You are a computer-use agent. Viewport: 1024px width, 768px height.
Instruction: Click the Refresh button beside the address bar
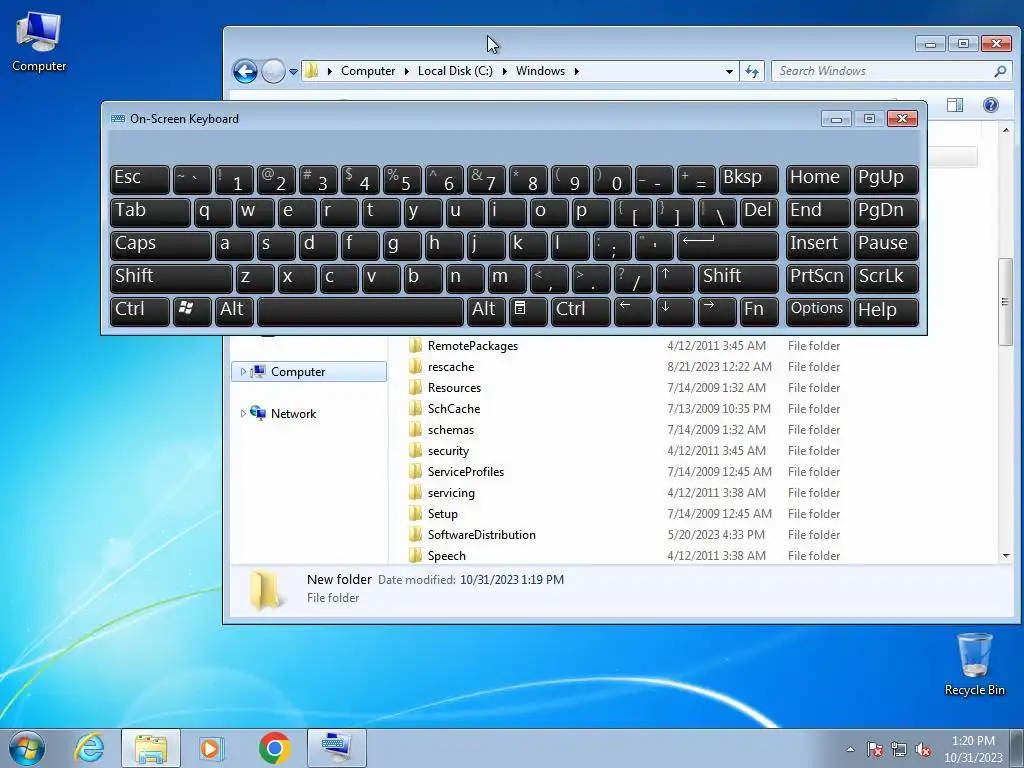click(752, 71)
